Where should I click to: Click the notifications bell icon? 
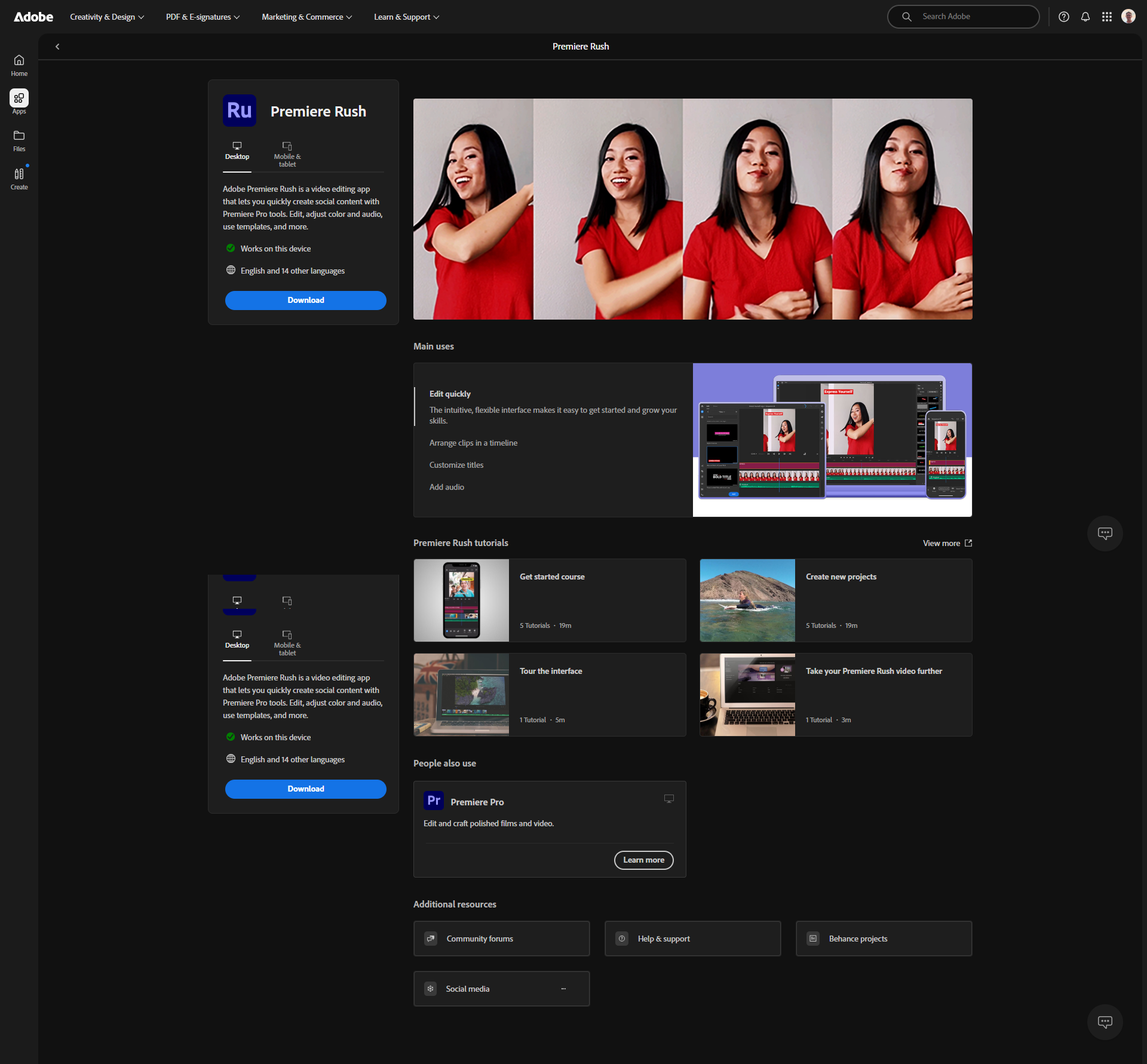(x=1085, y=17)
